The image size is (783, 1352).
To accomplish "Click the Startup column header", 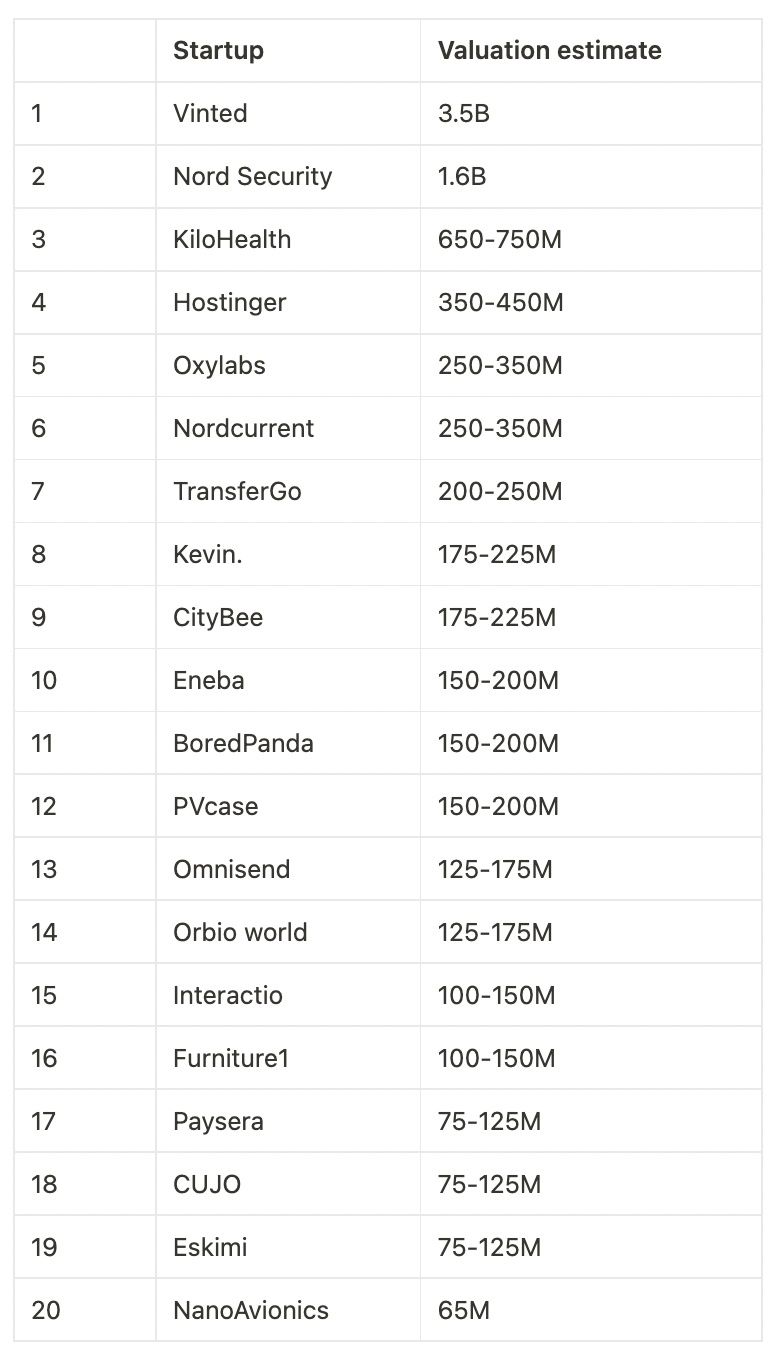I will click(x=218, y=50).
